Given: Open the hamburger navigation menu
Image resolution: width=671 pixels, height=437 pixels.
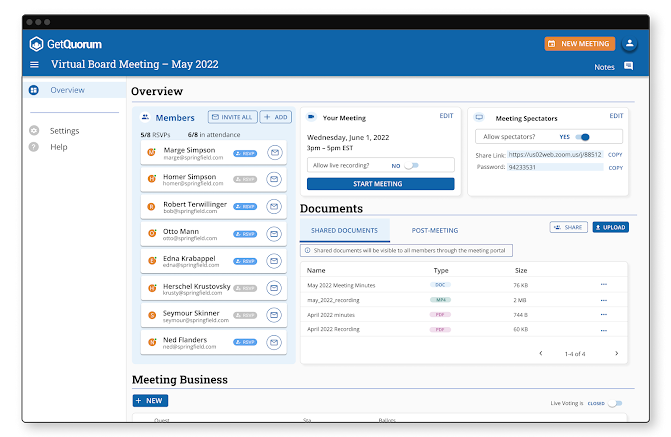Looking at the screenshot, I should (34, 65).
